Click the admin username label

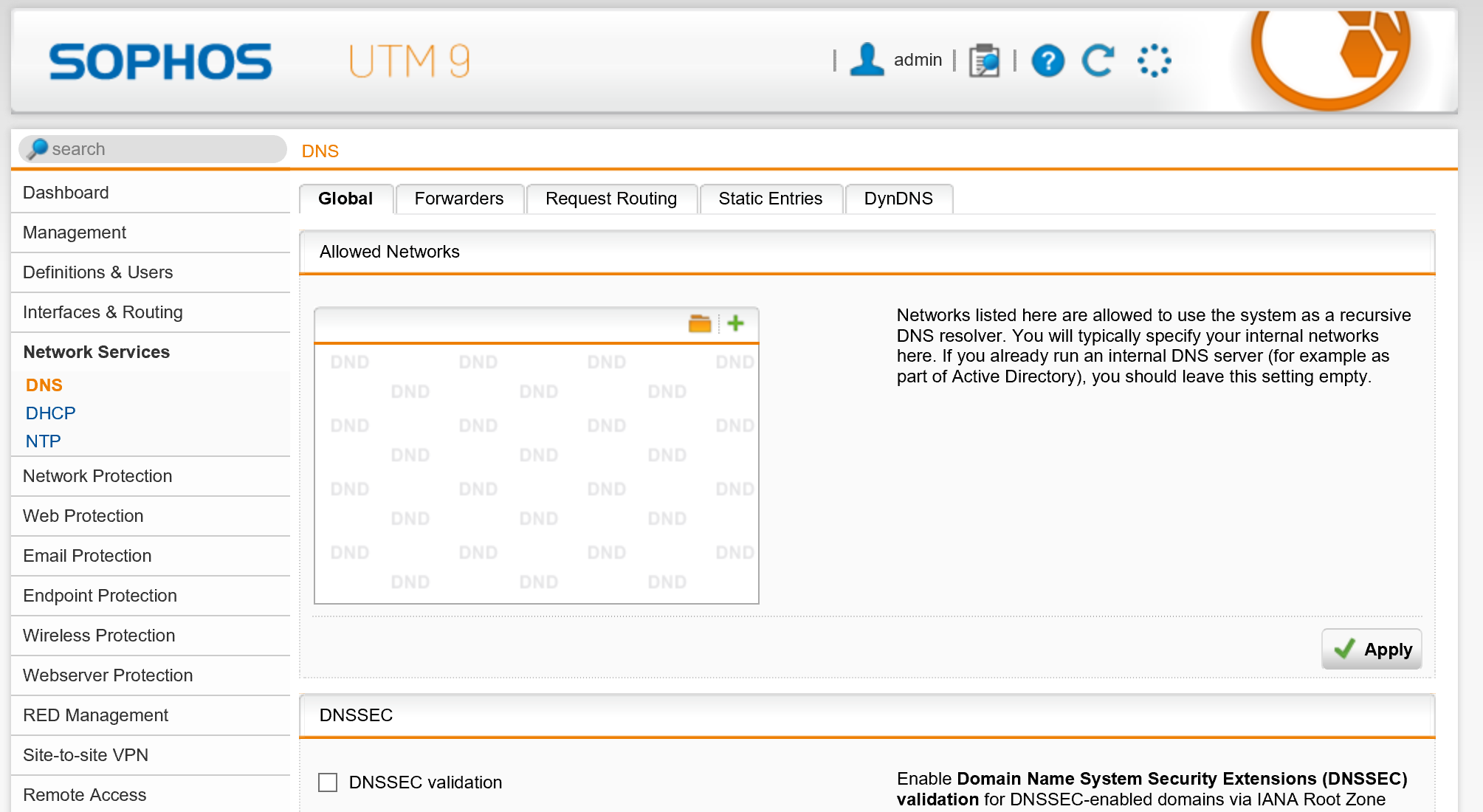[x=918, y=60]
